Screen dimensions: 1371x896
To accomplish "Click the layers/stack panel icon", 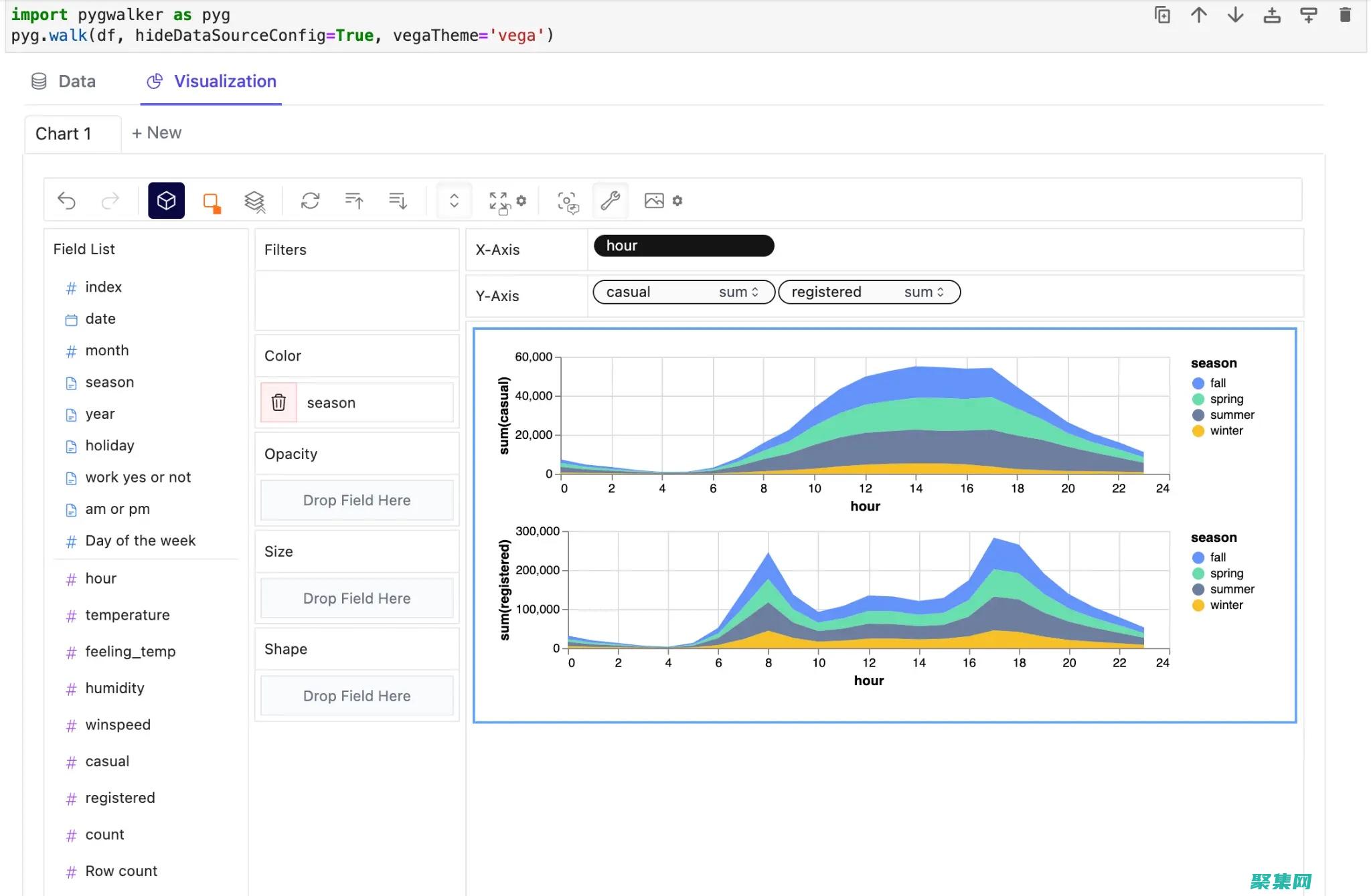I will point(254,200).
